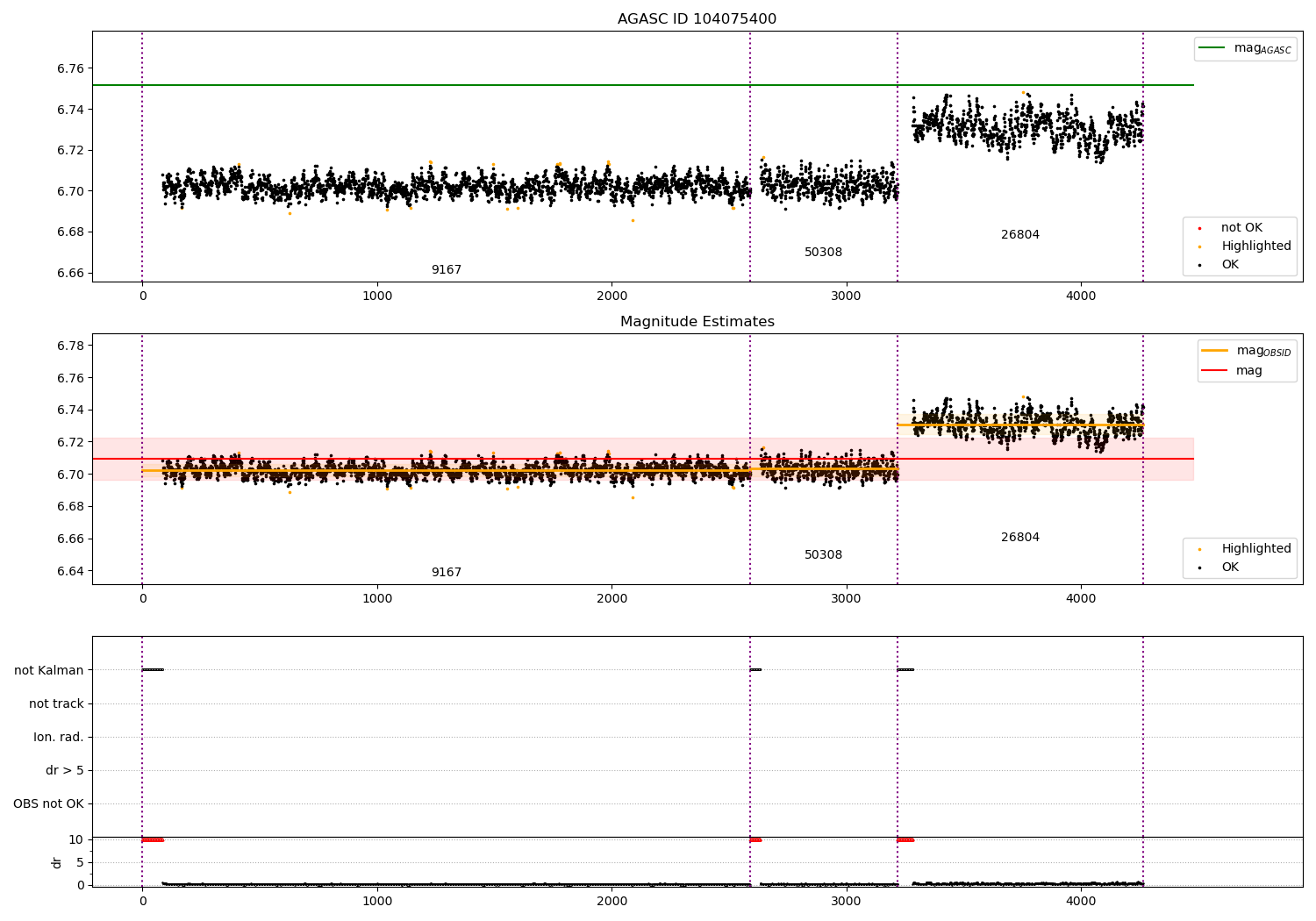Click the 'OK' legend entry in Magnitude Estimates plot
Screen dimensions: 1316x921
click(1230, 567)
